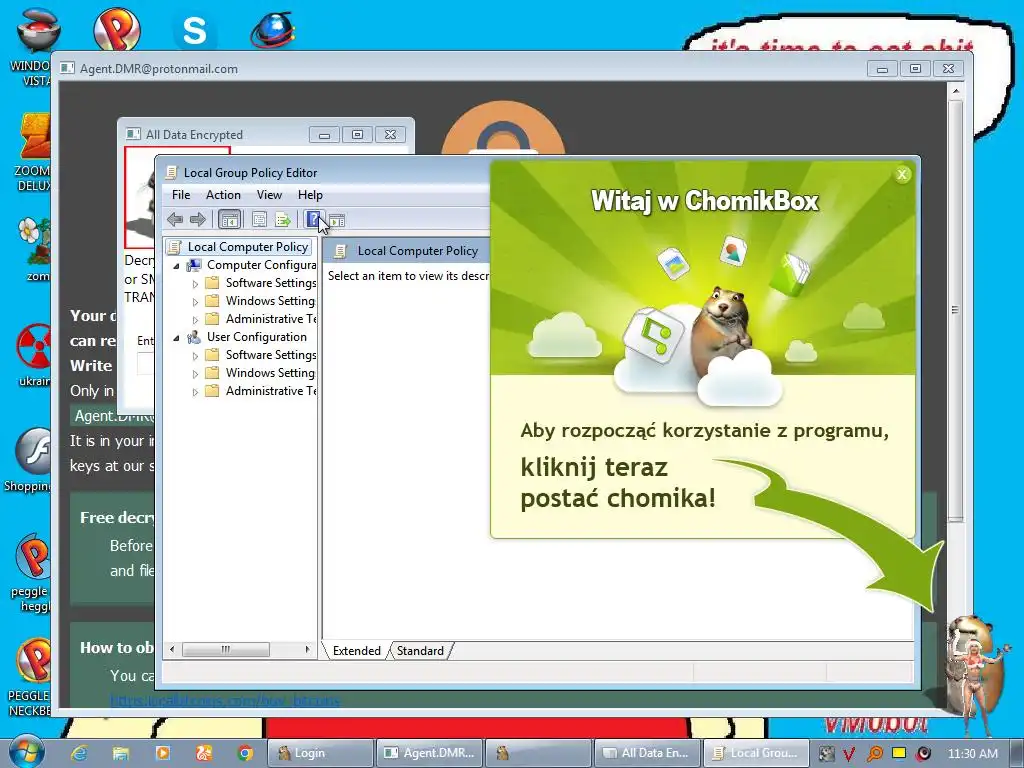Open the Help menu
The height and width of the screenshot is (768, 1024).
click(x=310, y=195)
